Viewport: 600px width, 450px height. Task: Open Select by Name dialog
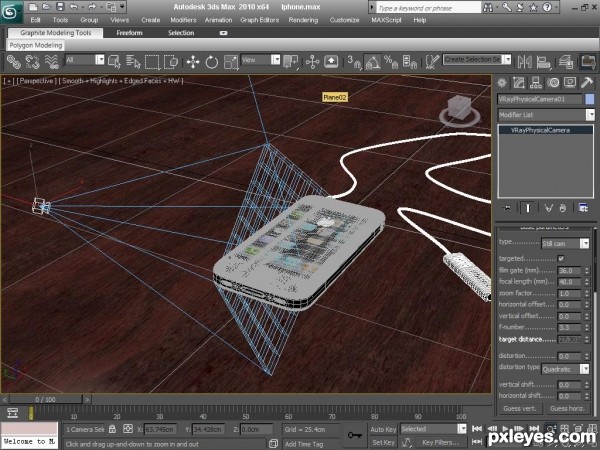(133, 62)
